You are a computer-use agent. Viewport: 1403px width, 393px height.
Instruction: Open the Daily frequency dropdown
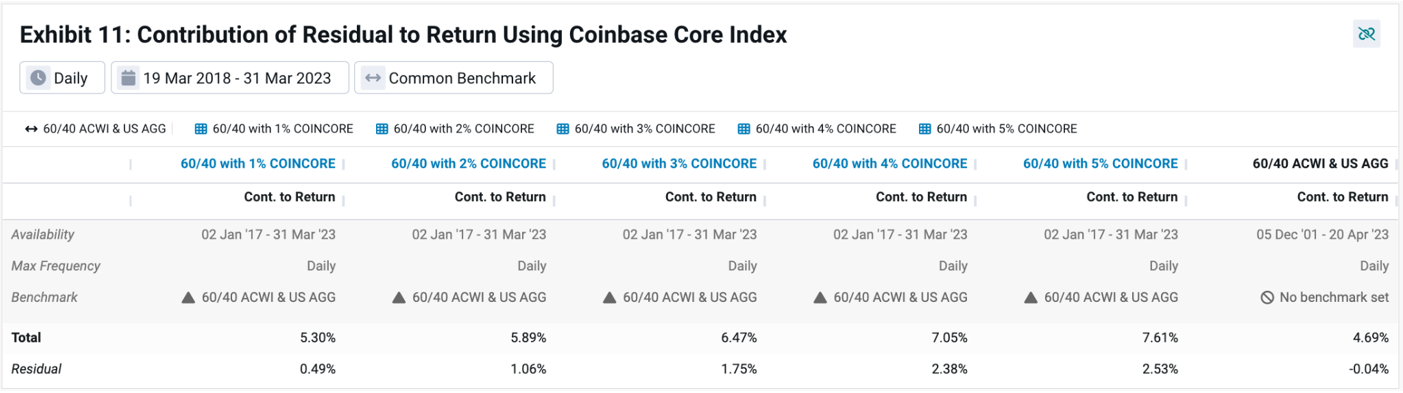(62, 78)
